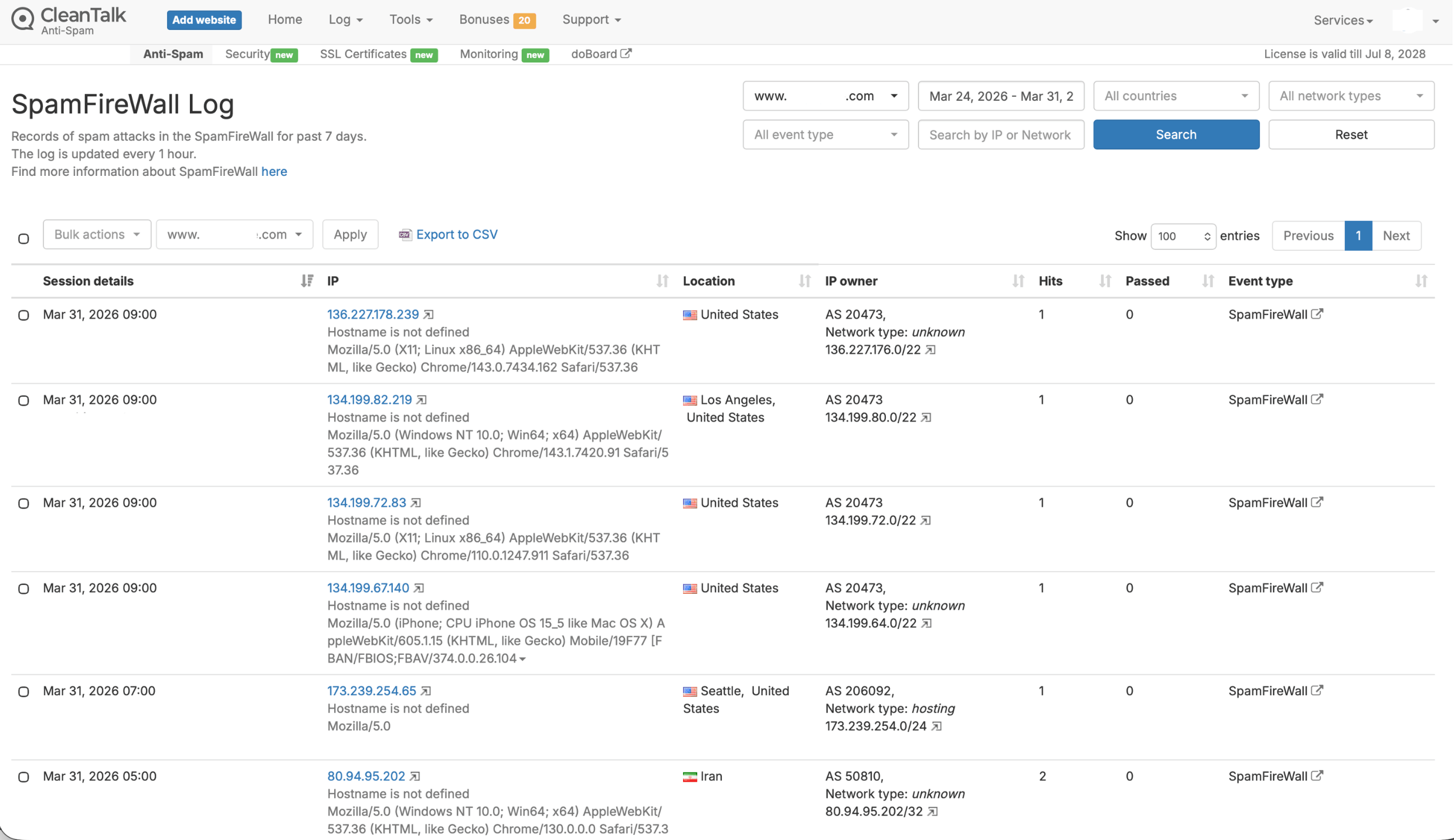Click the Next pagination button
This screenshot has width=1454, height=840.
(x=1396, y=236)
